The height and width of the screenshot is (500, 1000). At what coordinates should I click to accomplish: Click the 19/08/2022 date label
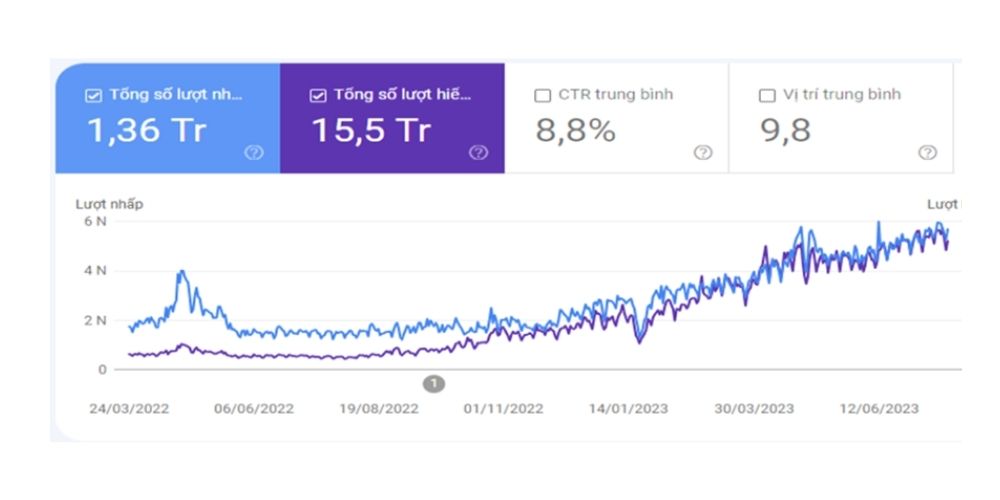pos(379,409)
